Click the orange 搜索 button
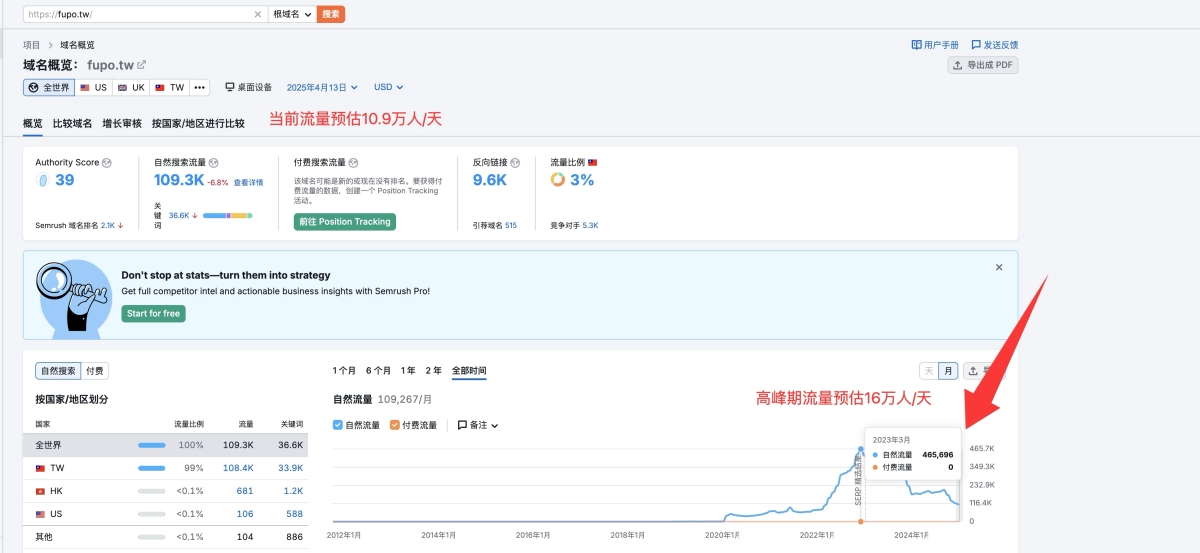 (x=331, y=14)
